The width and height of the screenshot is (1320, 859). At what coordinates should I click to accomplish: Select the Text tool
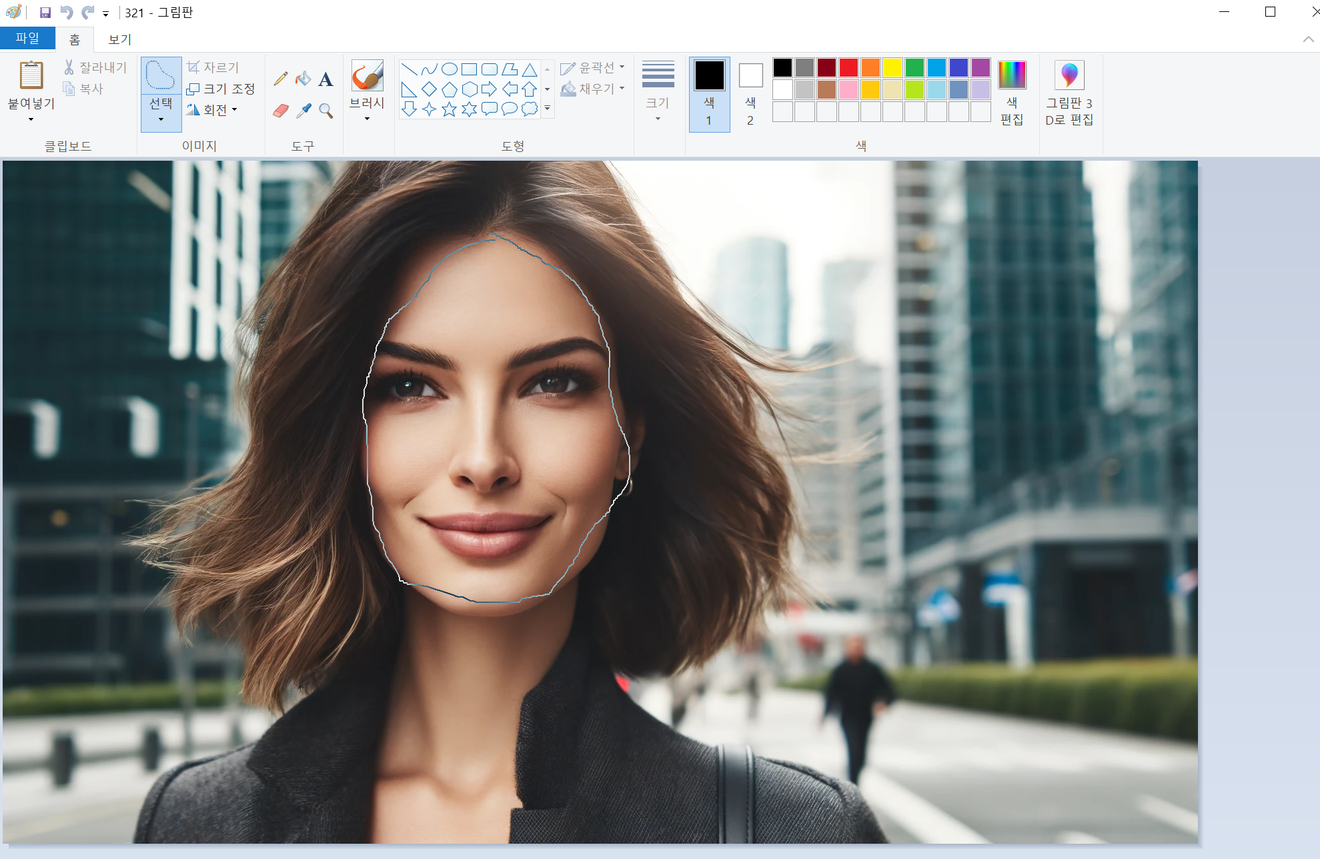325,79
